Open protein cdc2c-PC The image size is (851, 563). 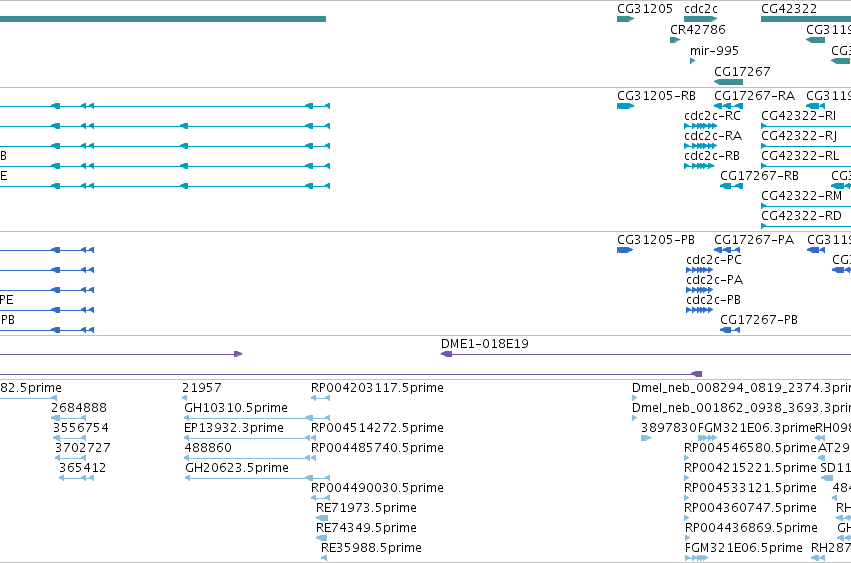click(x=713, y=260)
